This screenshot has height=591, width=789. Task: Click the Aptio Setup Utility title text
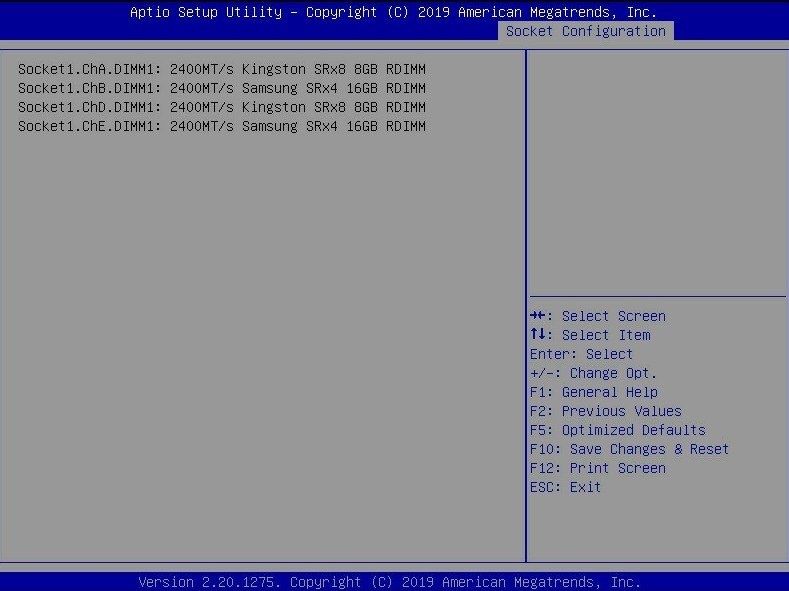[x=393, y=12]
